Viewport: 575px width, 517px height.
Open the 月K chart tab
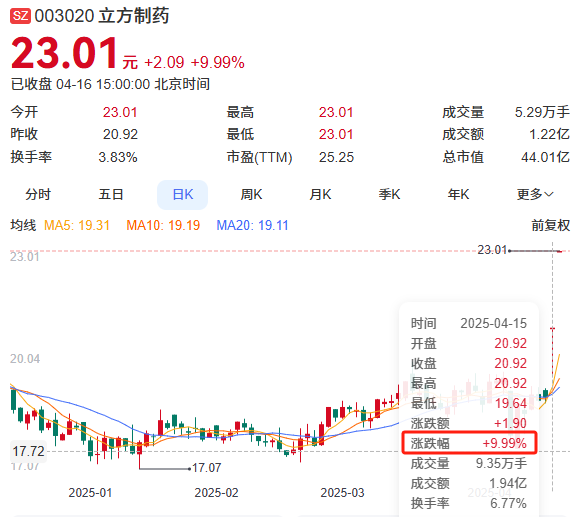click(x=320, y=194)
